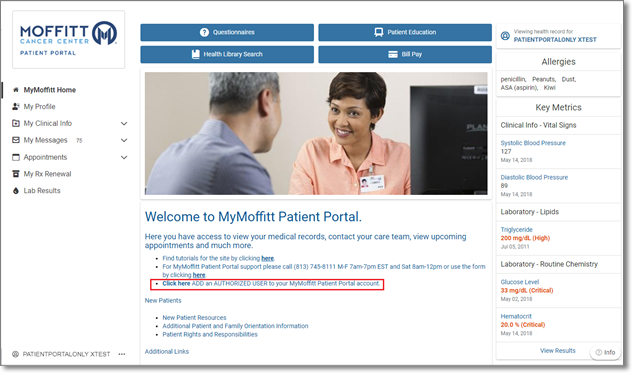Click the 'New Patients' heading

[163, 301]
